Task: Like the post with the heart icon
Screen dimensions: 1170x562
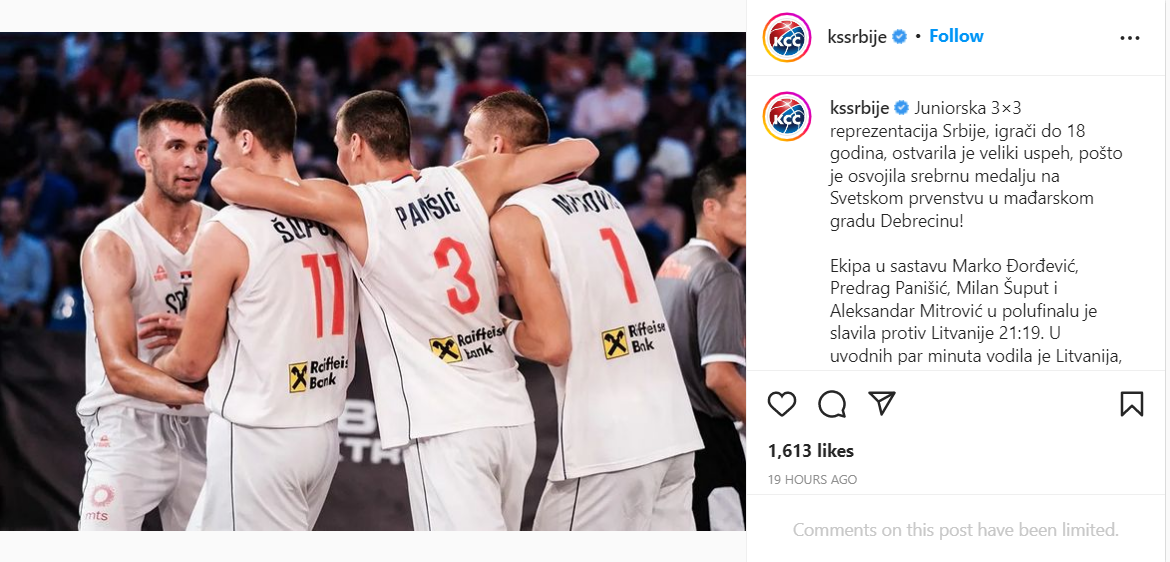Action: point(782,404)
